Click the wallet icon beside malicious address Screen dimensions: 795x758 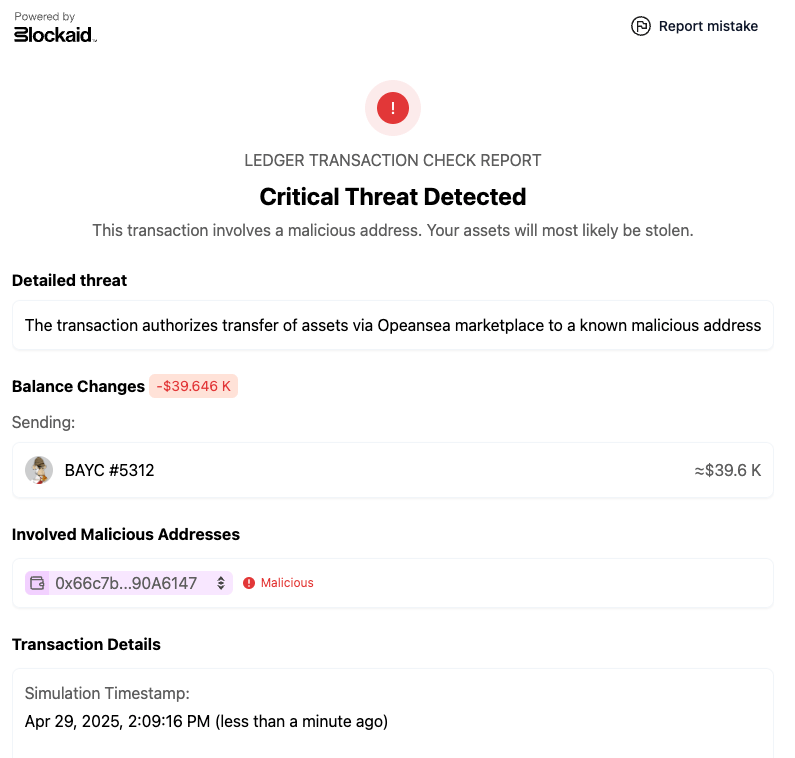(x=37, y=583)
